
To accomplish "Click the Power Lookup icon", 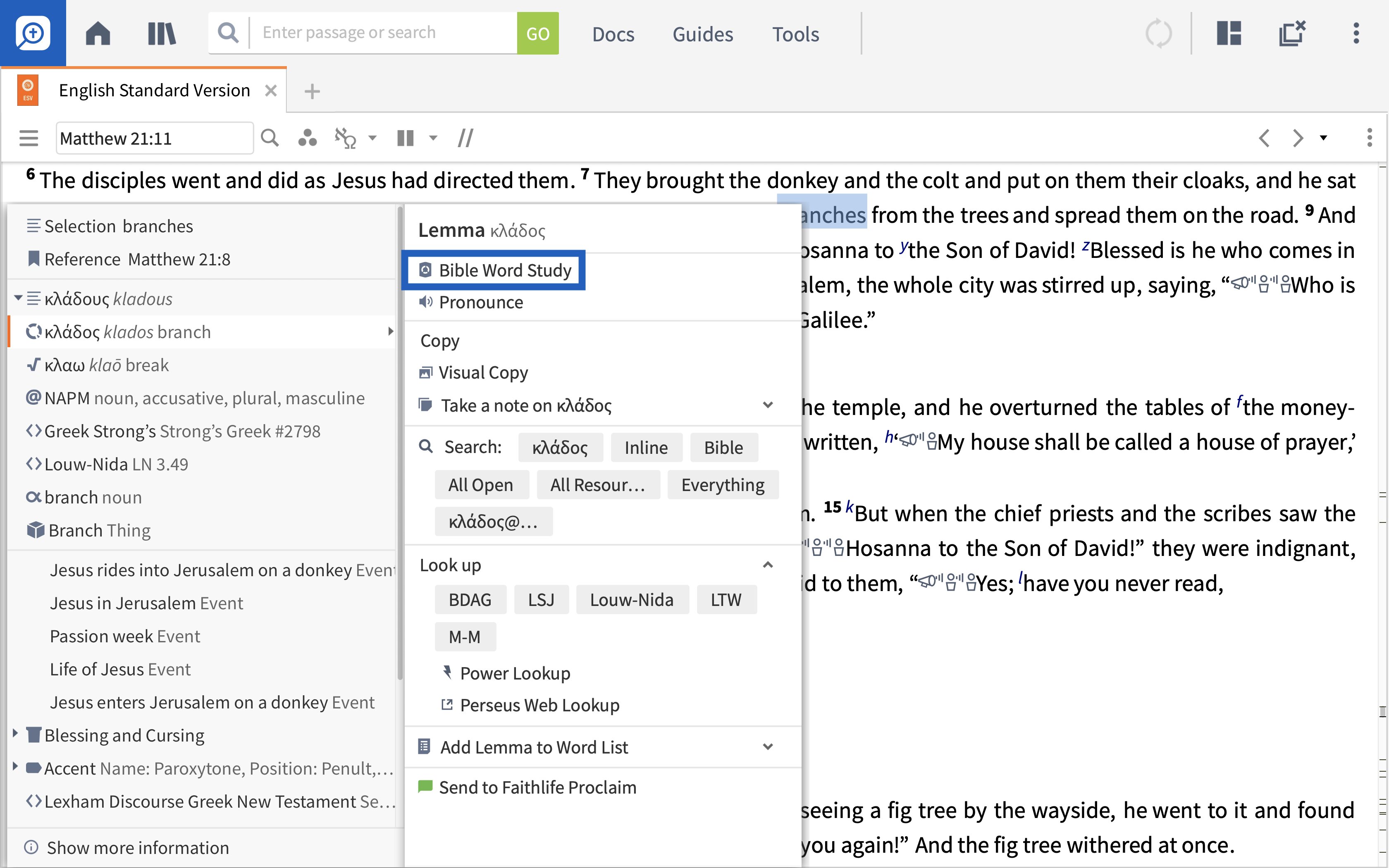I will point(447,673).
